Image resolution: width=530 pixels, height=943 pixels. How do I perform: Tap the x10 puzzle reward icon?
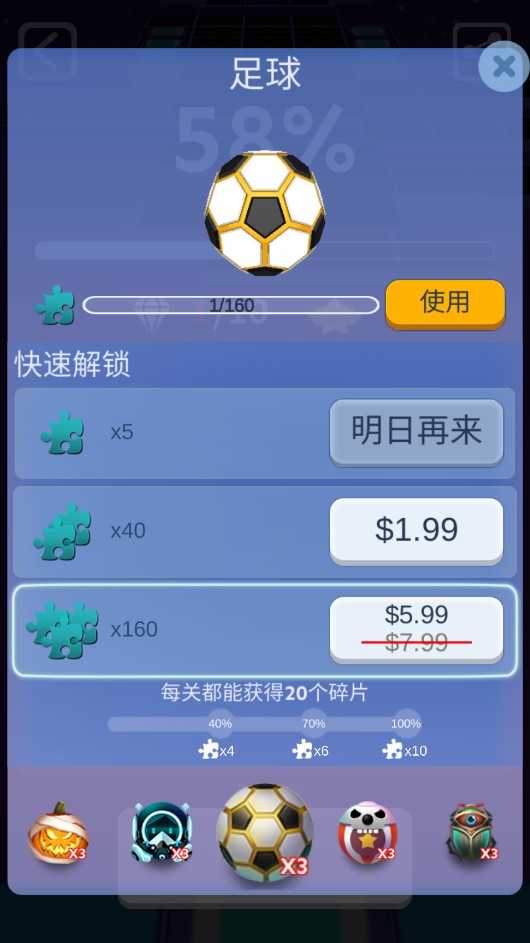tap(392, 750)
